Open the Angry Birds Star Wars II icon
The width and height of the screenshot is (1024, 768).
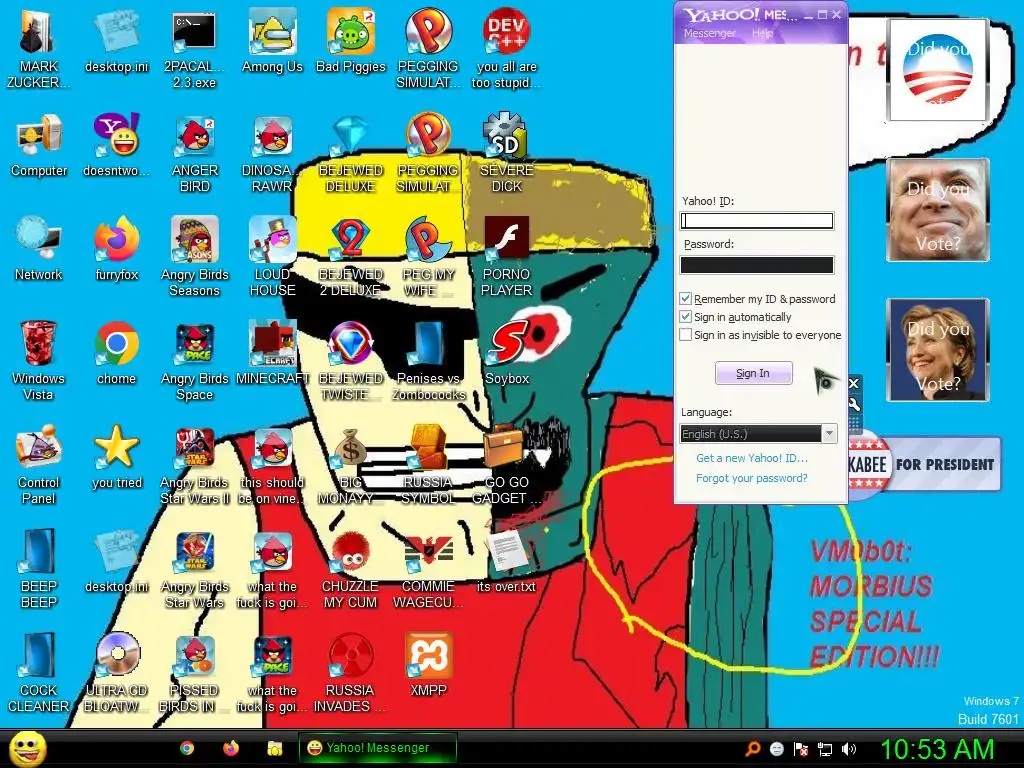tap(194, 464)
